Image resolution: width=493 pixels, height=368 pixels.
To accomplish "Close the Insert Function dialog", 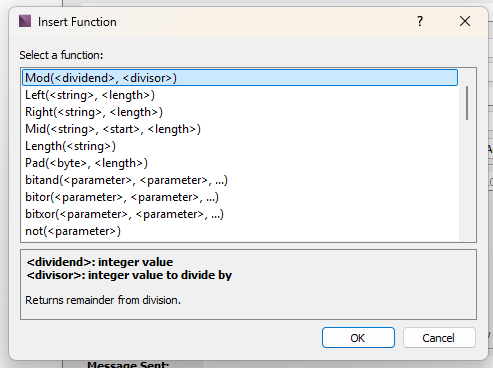I will click(465, 21).
